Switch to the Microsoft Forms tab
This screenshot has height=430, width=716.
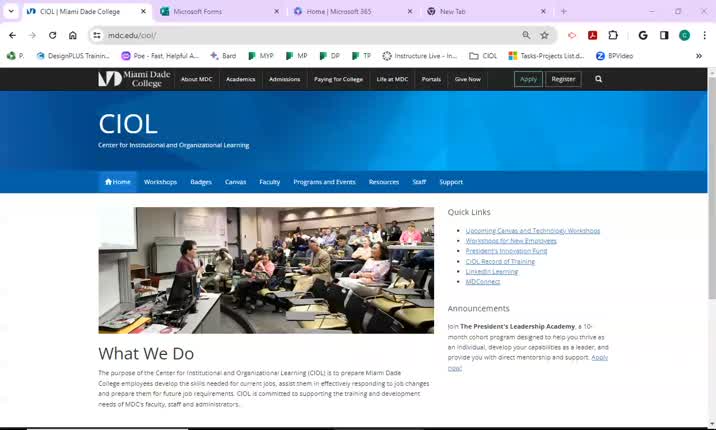point(215,11)
